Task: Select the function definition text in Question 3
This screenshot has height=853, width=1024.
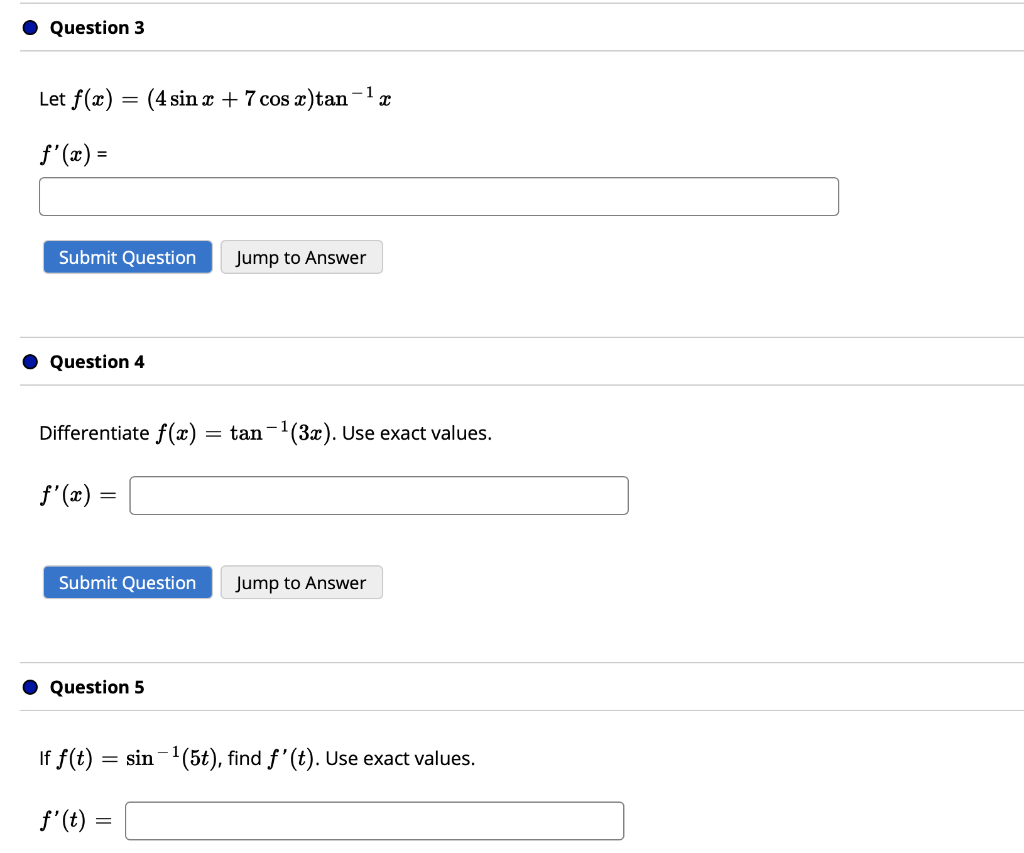Action: pos(215,97)
